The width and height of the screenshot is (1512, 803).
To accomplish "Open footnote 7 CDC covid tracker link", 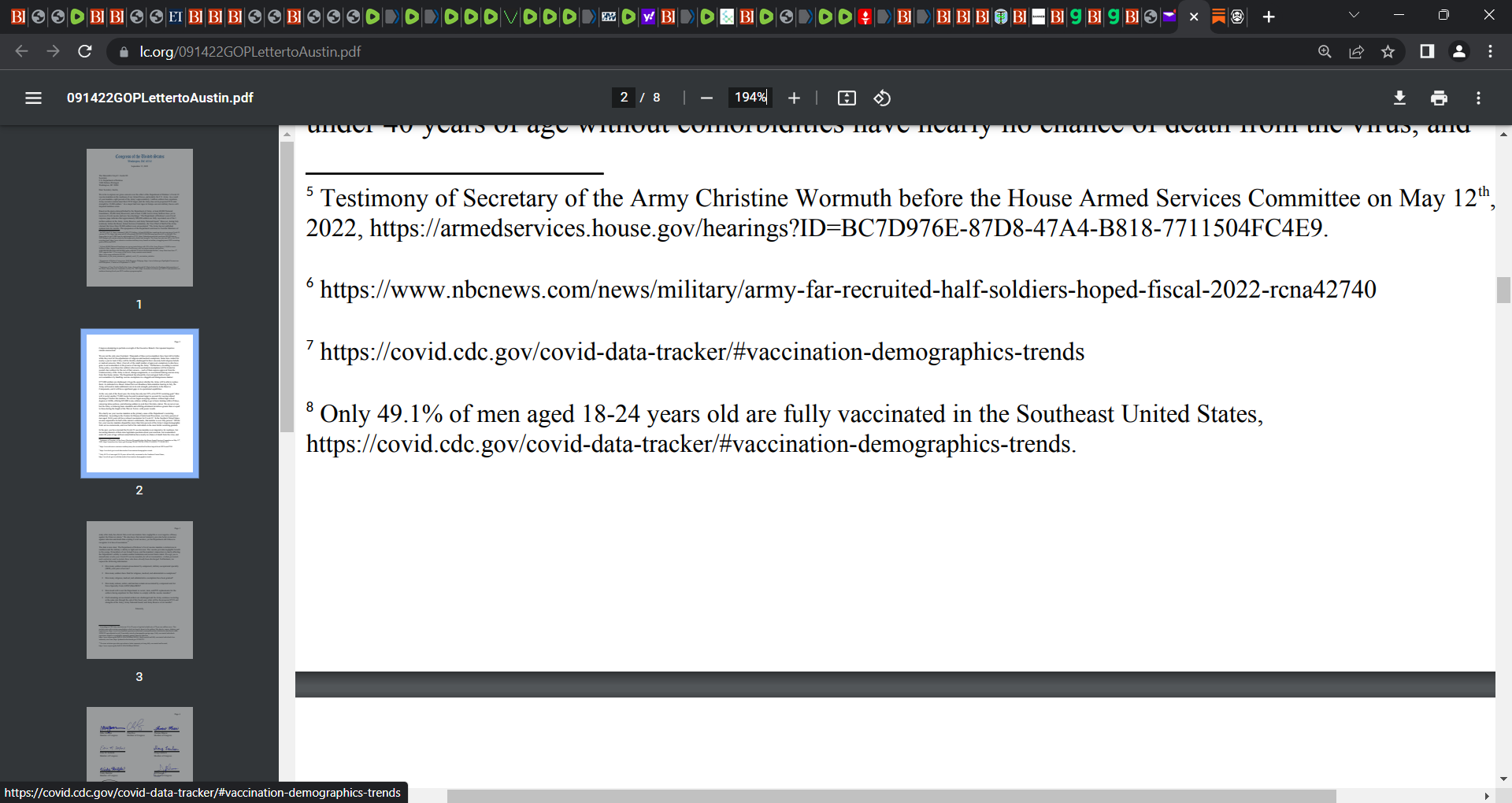I will [702, 352].
